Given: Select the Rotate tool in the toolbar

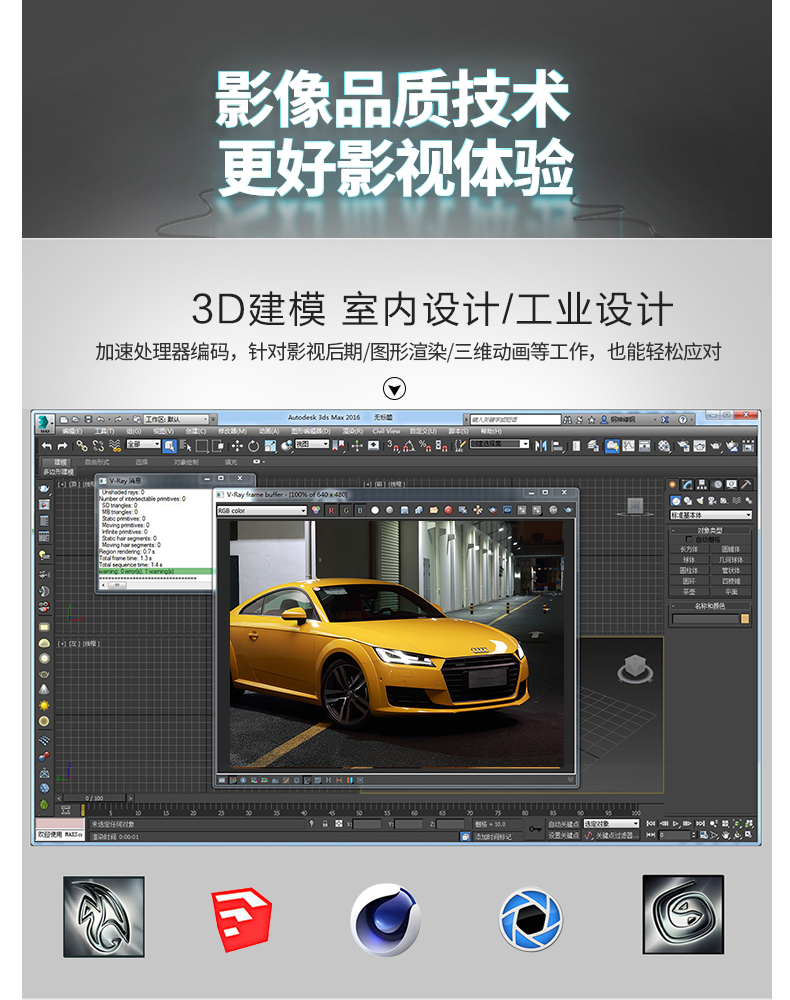Looking at the screenshot, I should (x=253, y=446).
